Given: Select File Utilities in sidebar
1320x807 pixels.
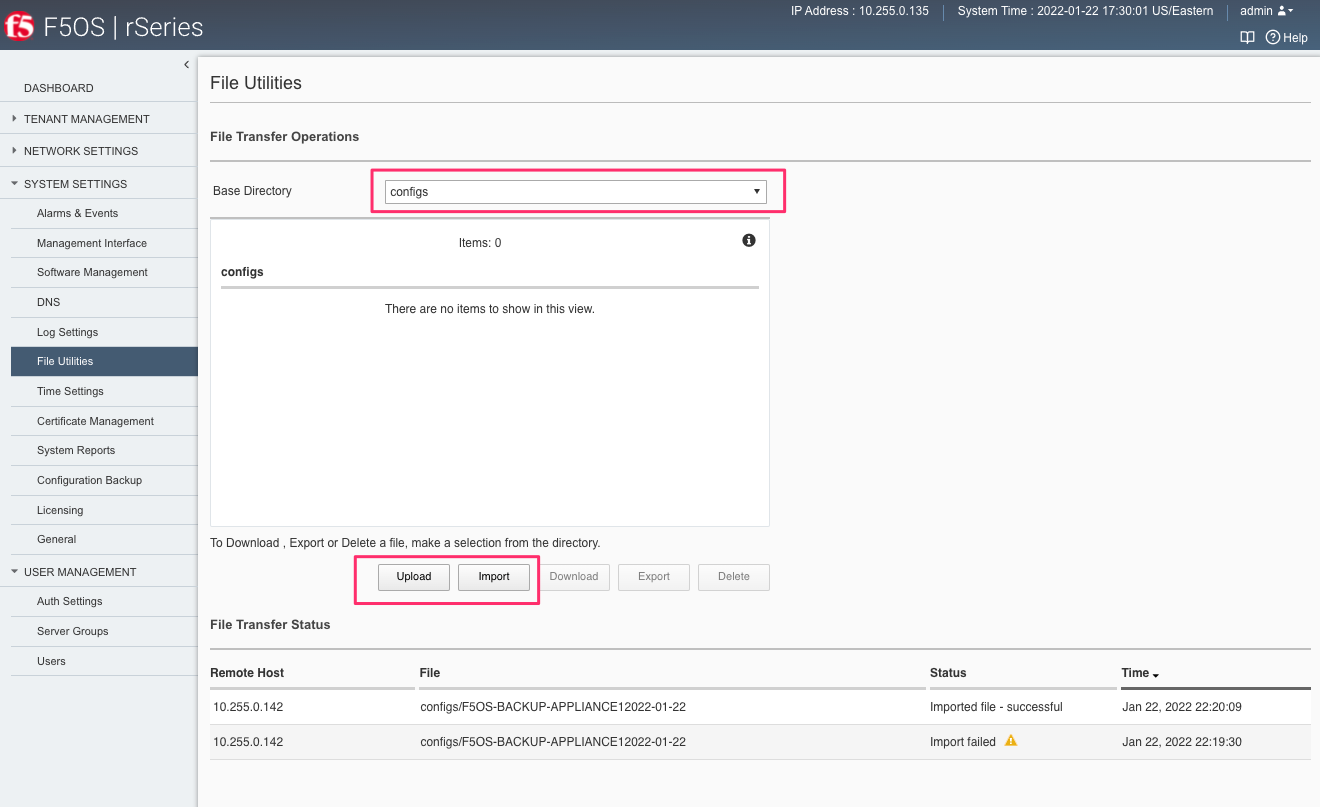Looking at the screenshot, I should (x=104, y=361).
